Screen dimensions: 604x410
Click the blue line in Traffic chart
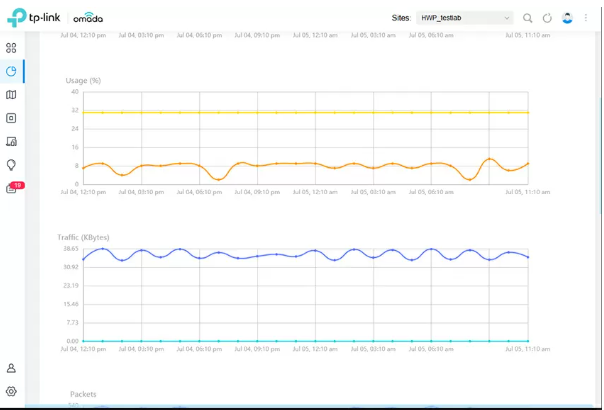click(300, 254)
